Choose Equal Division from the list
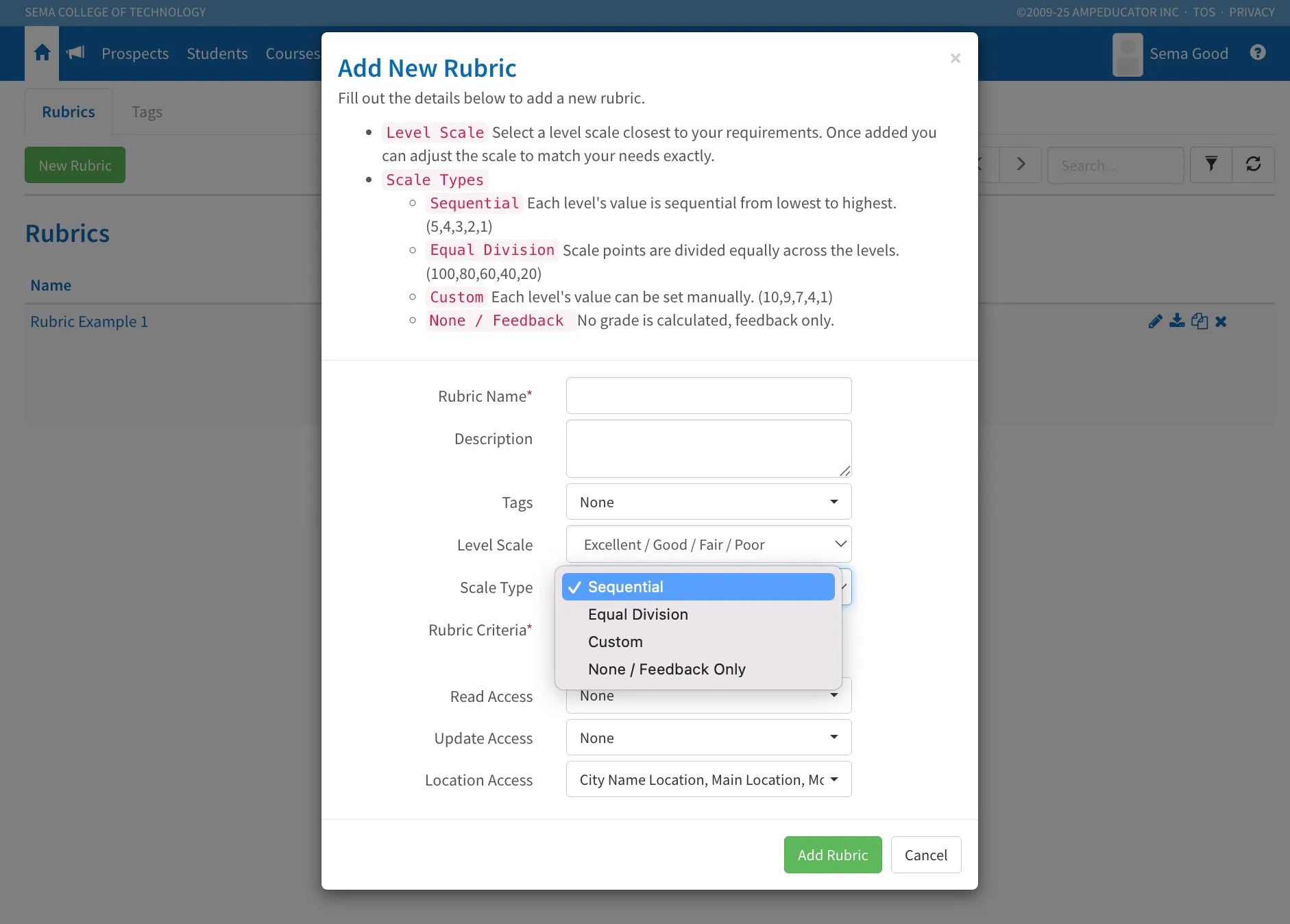Viewport: 1290px width, 924px height. pyautogui.click(x=698, y=614)
